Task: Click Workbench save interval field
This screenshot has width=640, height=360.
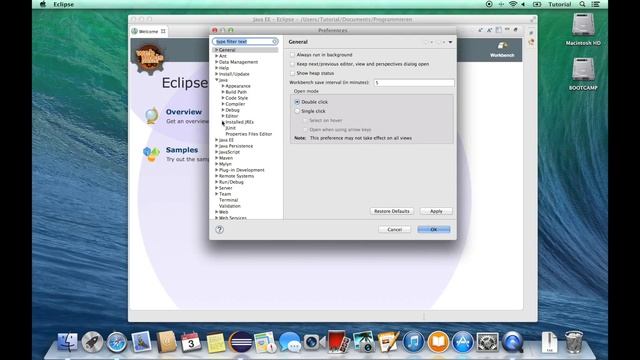Action: (414, 82)
